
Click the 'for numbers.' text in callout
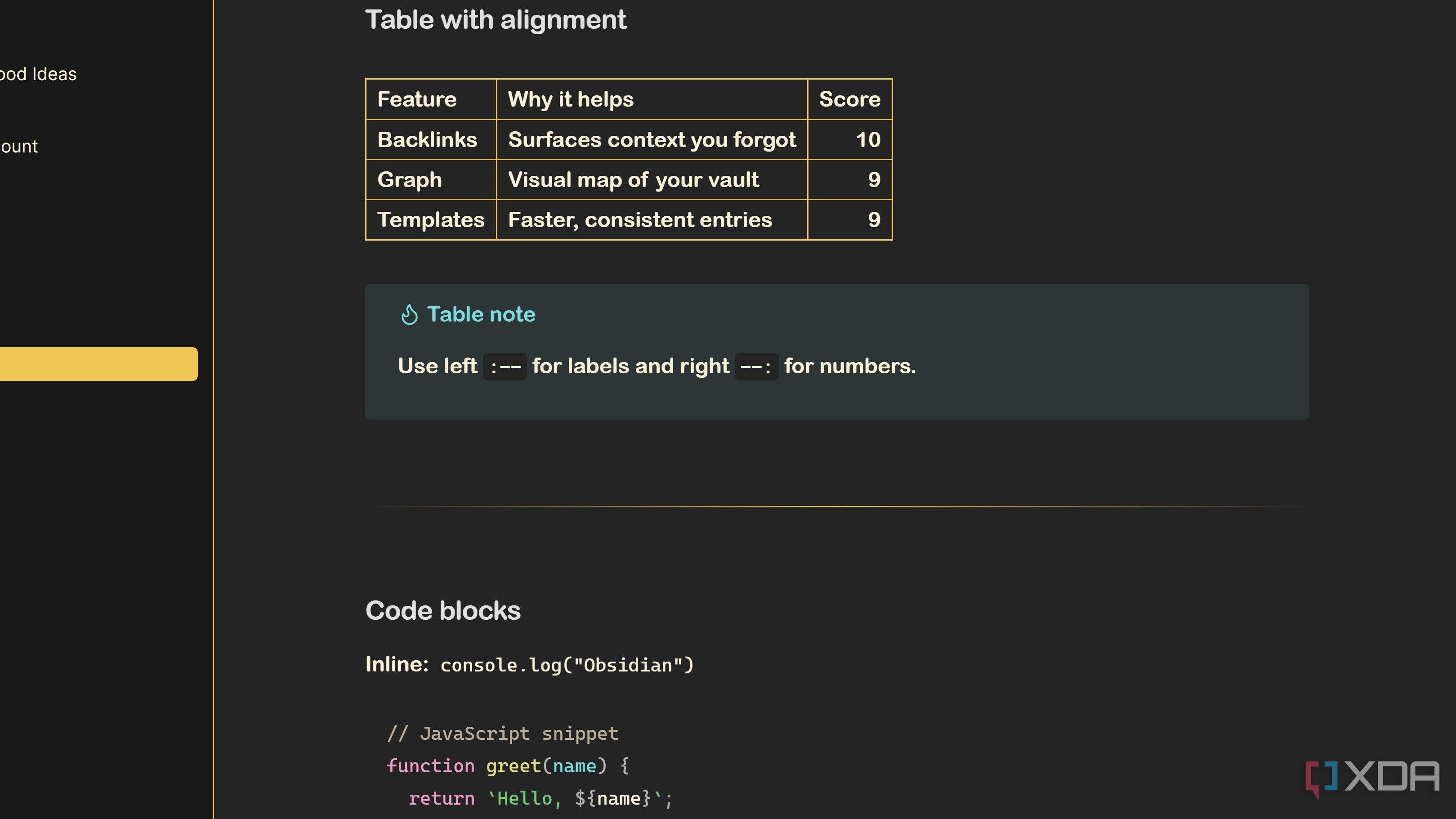(849, 366)
